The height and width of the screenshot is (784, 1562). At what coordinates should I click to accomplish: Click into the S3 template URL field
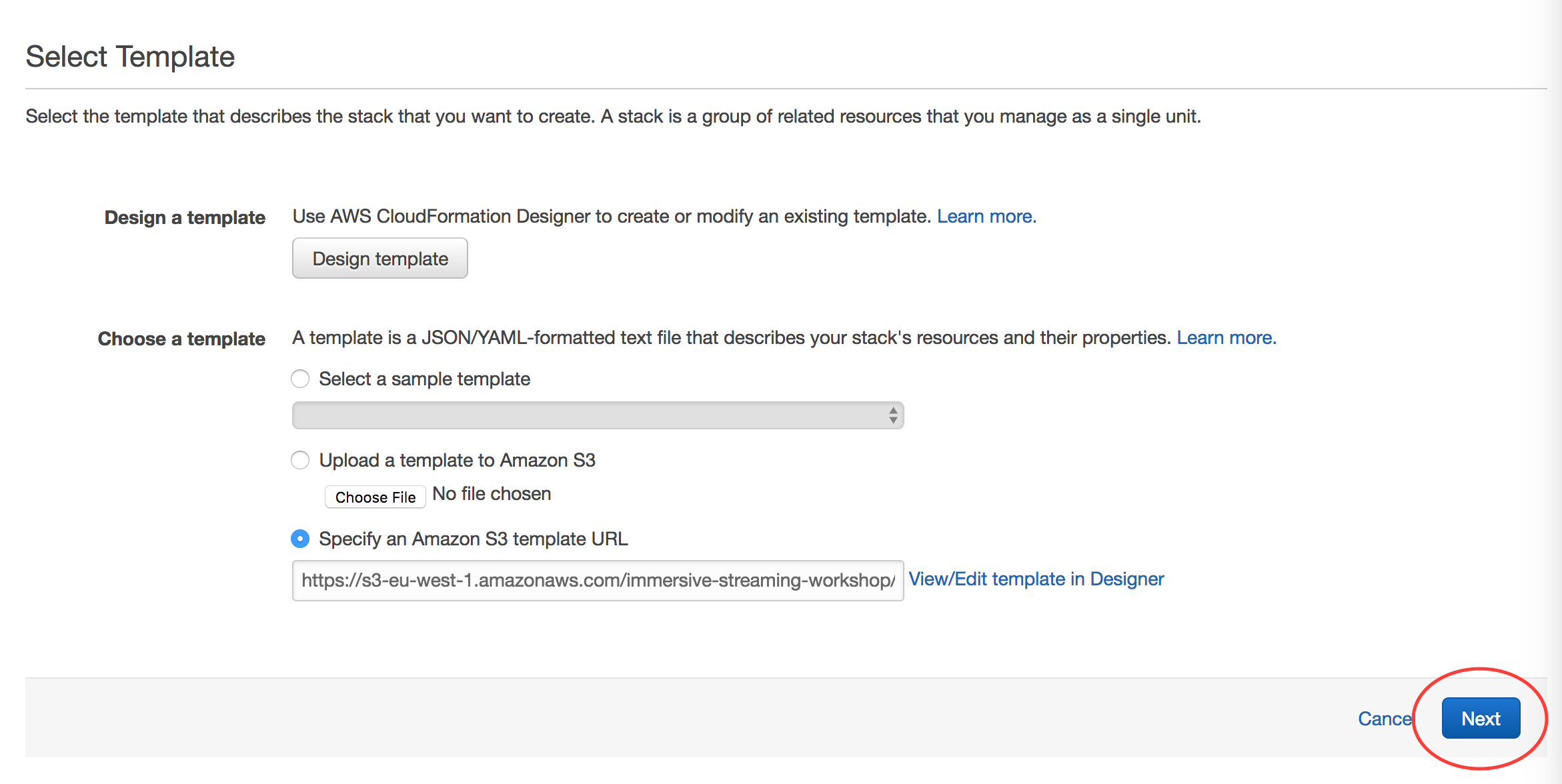pyautogui.click(x=598, y=580)
